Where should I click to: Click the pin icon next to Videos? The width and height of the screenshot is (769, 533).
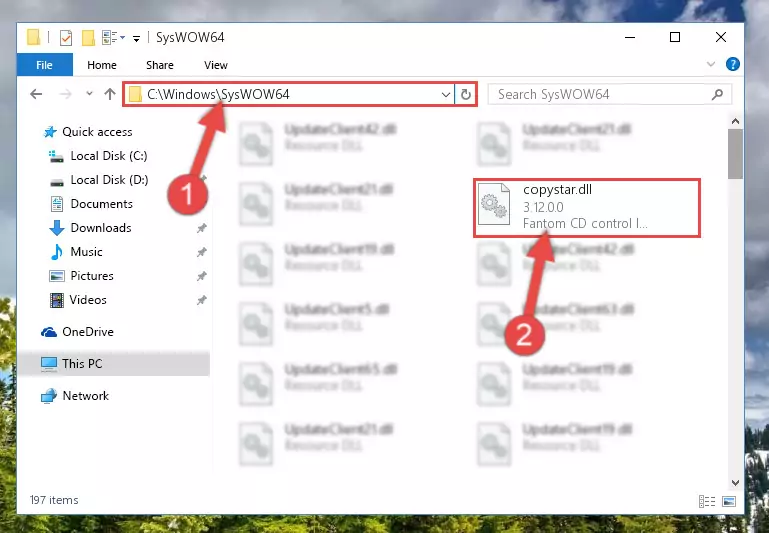pos(202,300)
